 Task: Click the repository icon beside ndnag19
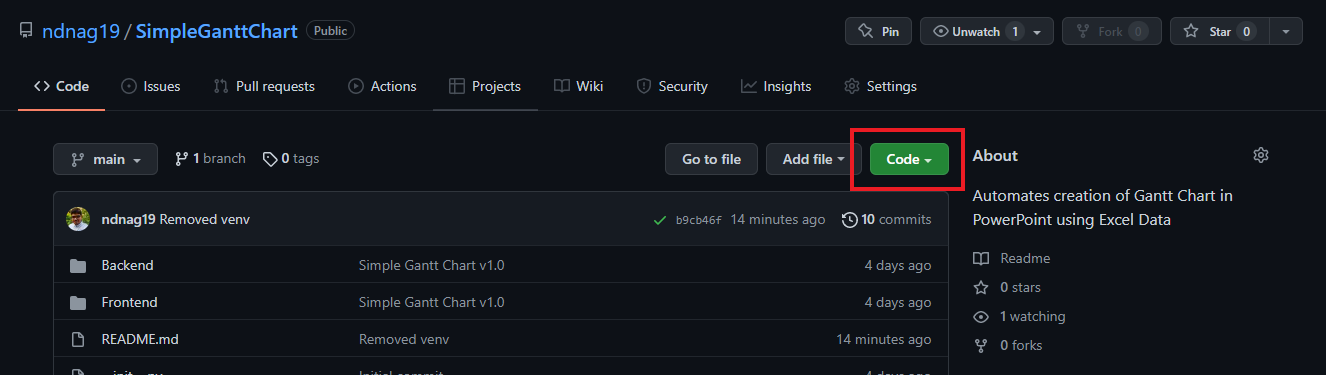[x=26, y=31]
